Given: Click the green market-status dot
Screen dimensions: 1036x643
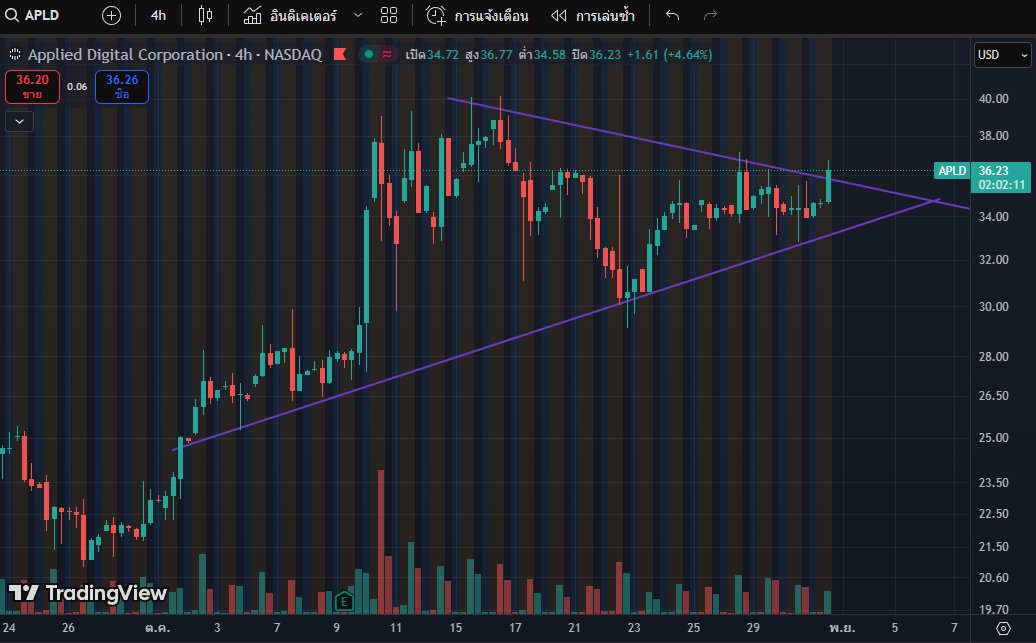Looking at the screenshot, I should (x=369, y=54).
